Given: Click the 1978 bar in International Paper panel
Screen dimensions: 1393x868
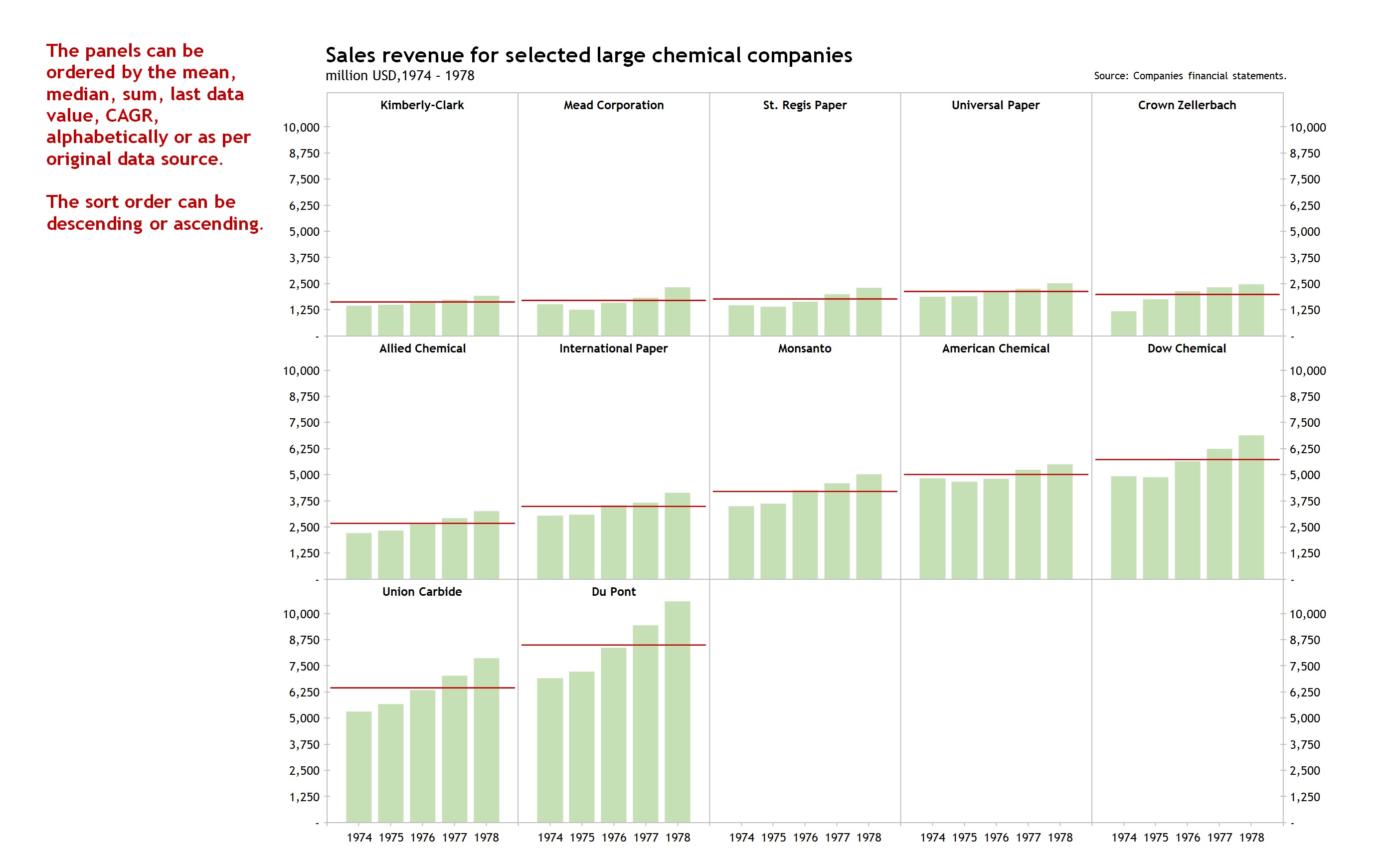Looking at the screenshot, I should pyautogui.click(x=677, y=535).
